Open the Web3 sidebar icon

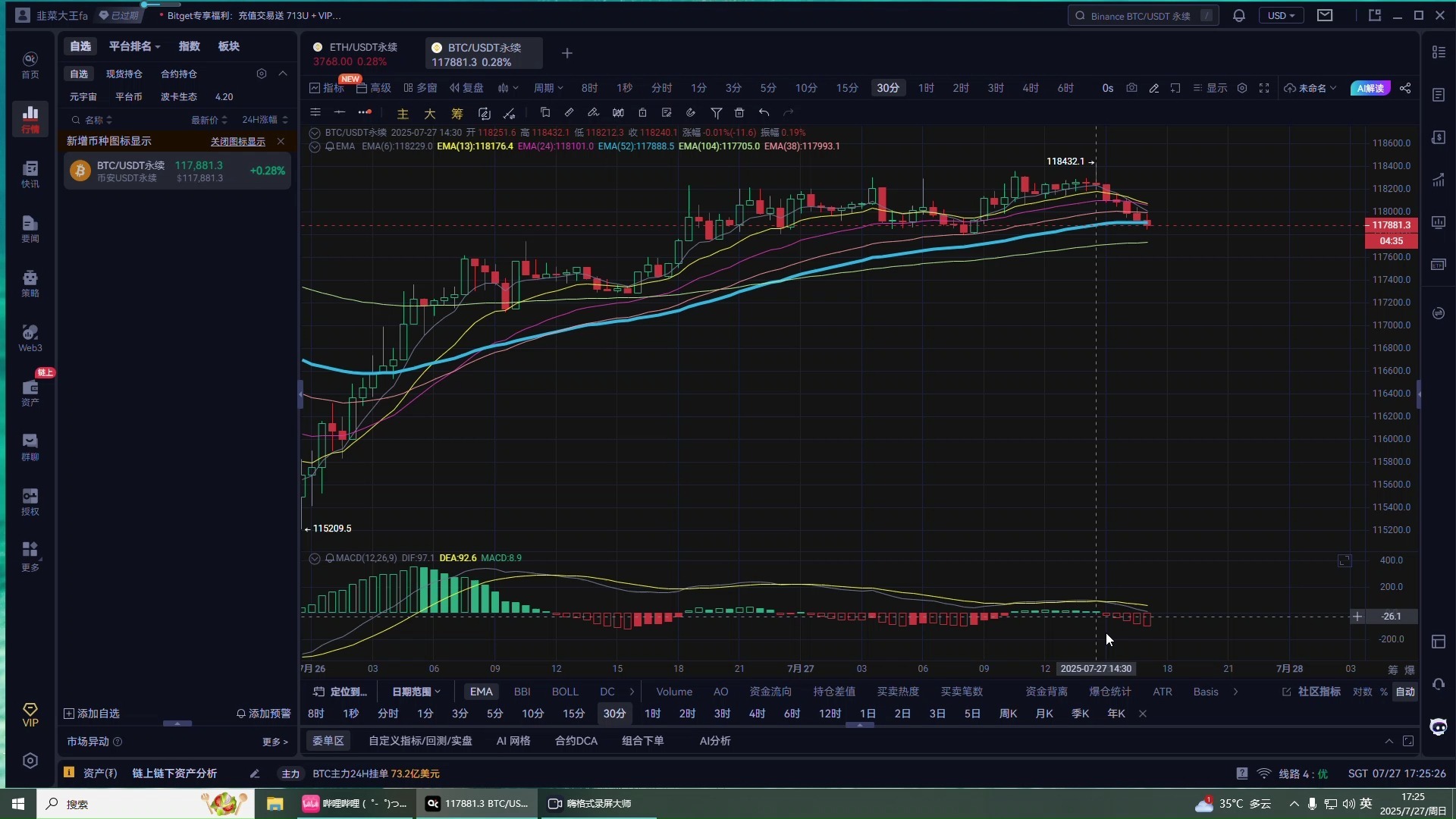coord(30,337)
